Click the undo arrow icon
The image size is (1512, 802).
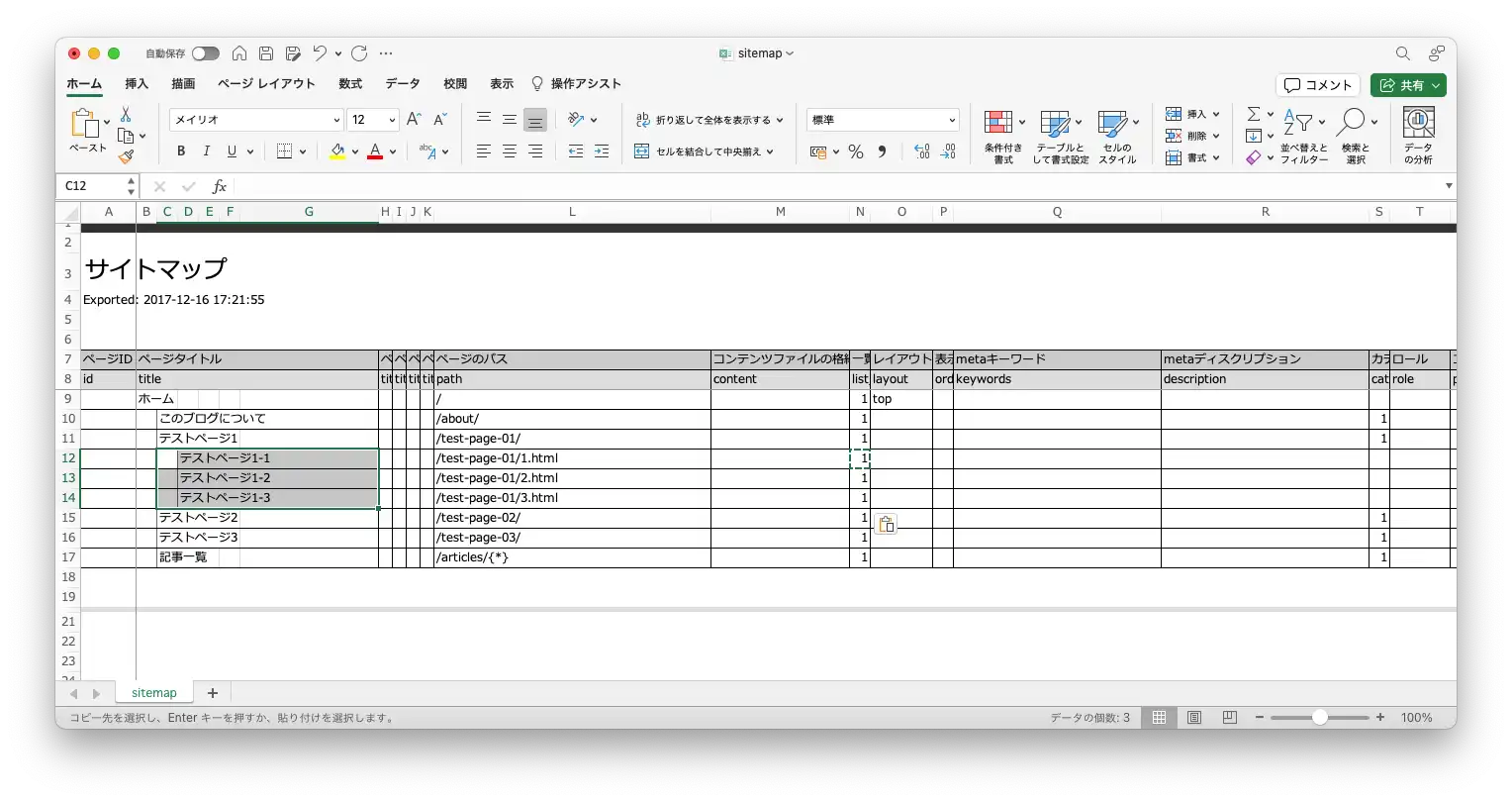tap(319, 53)
